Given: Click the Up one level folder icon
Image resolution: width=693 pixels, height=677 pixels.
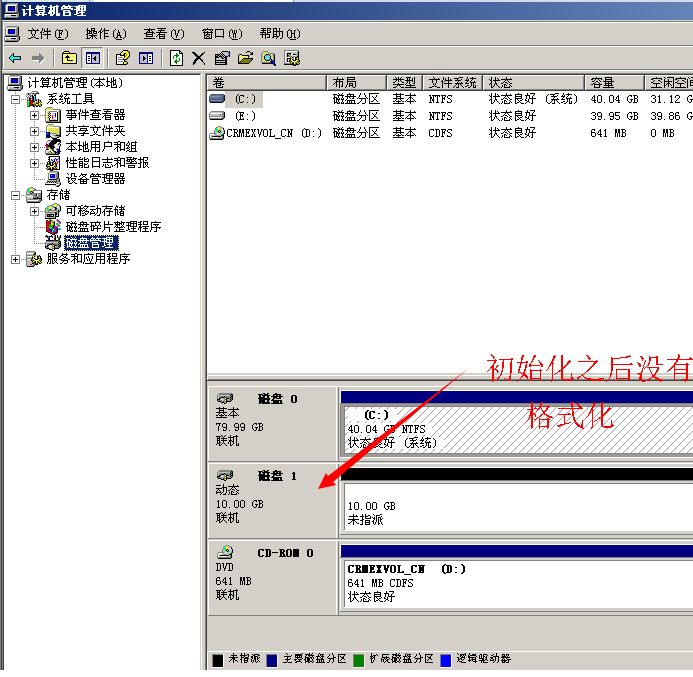Looking at the screenshot, I should (x=69, y=58).
